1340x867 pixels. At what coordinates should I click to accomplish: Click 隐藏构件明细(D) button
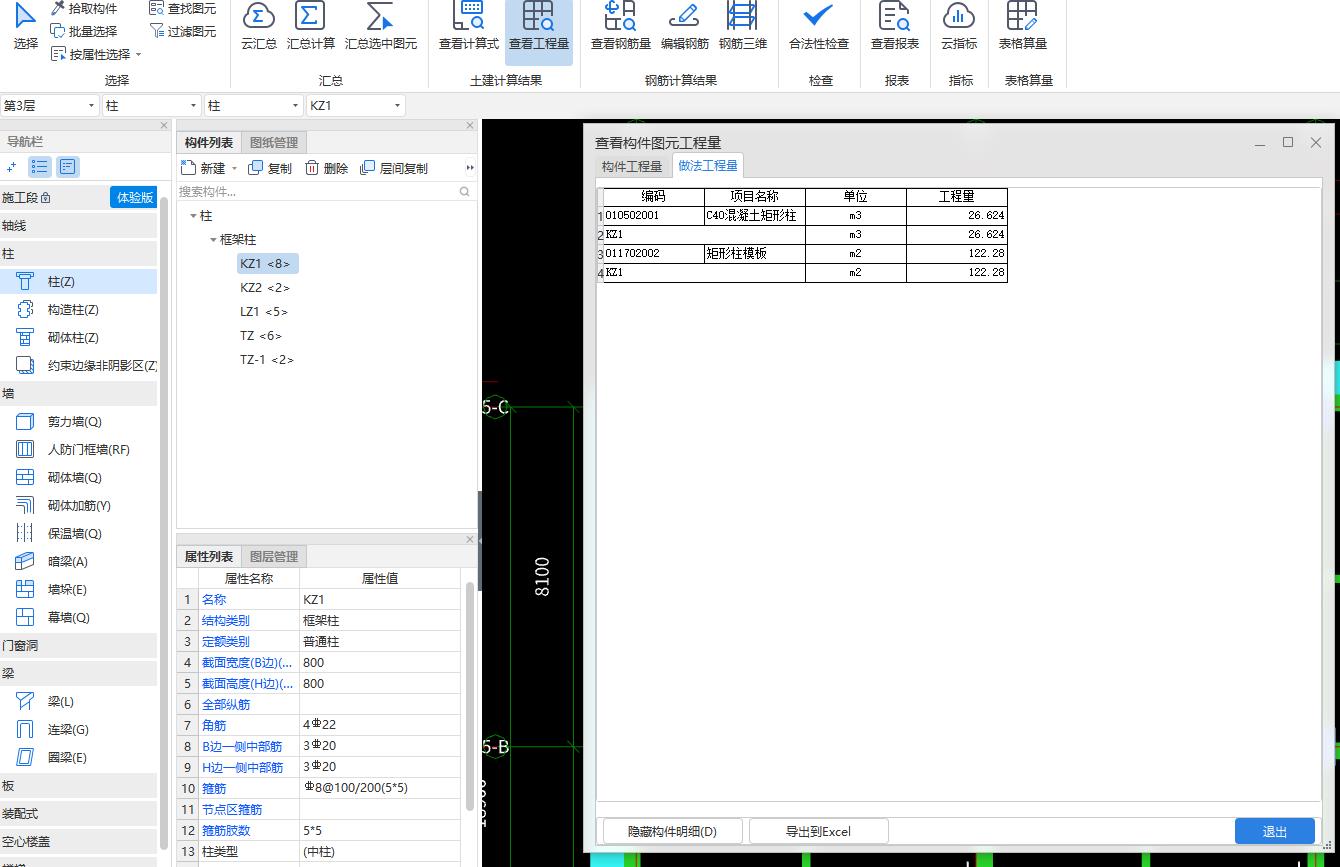tap(672, 831)
